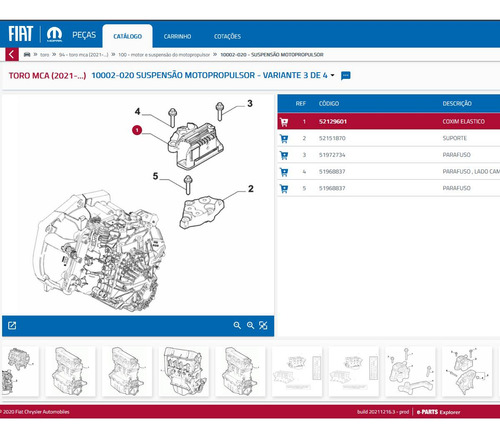Open diagram in new window icon
The height and width of the screenshot is (439, 500).
pyautogui.click(x=12, y=325)
